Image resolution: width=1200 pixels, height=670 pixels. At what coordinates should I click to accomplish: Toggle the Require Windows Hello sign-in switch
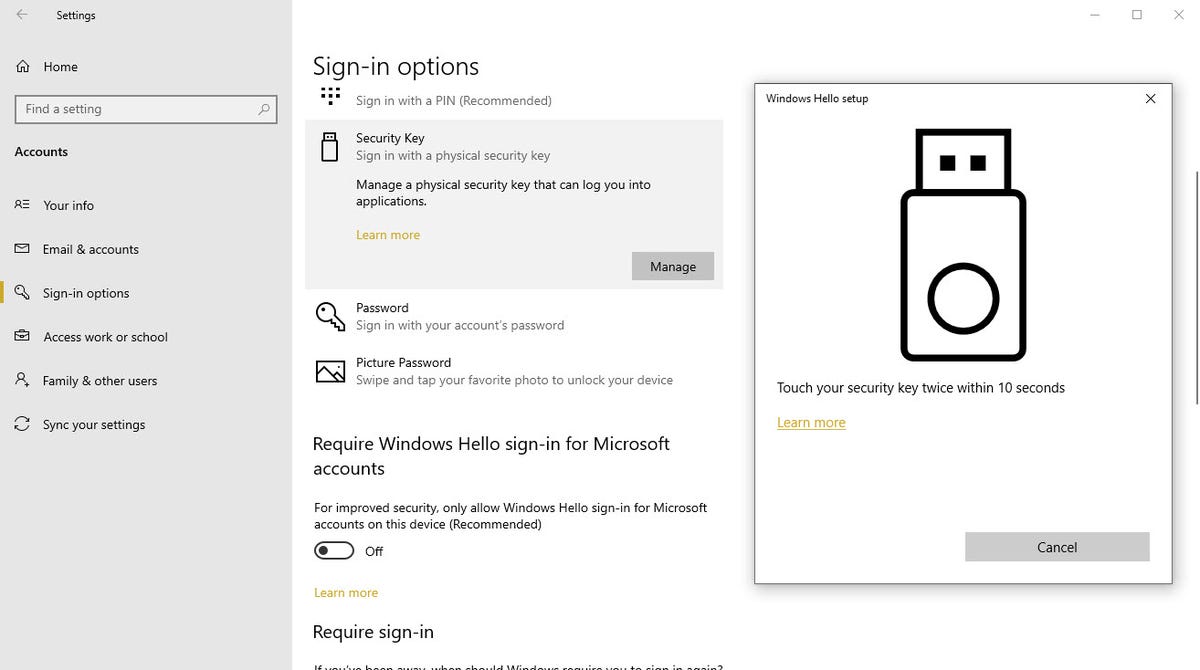click(334, 551)
